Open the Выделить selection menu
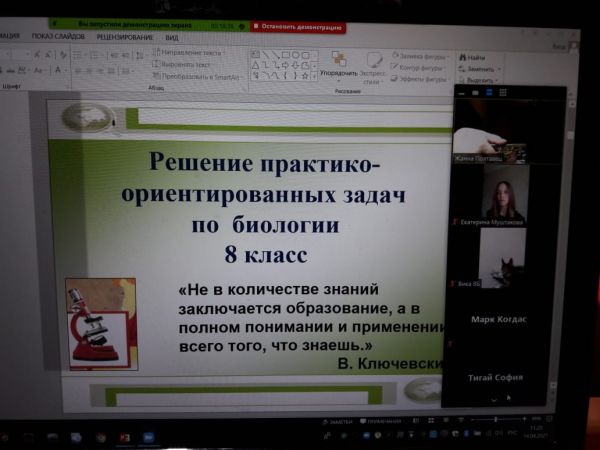 coord(478,79)
